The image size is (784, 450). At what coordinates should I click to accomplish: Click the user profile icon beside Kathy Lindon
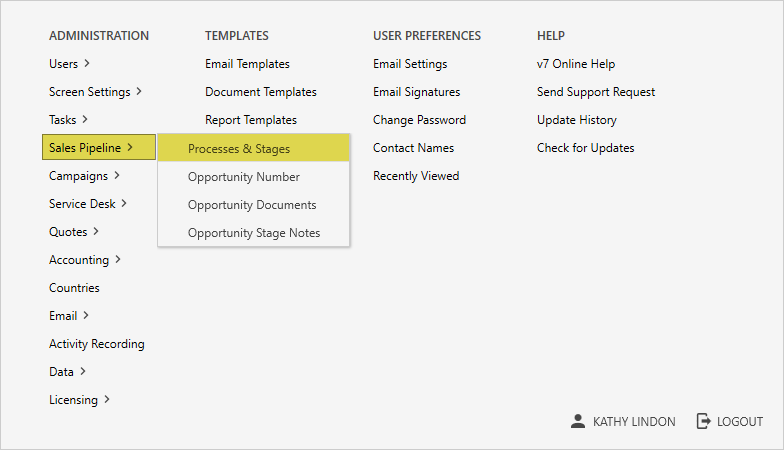(x=578, y=422)
